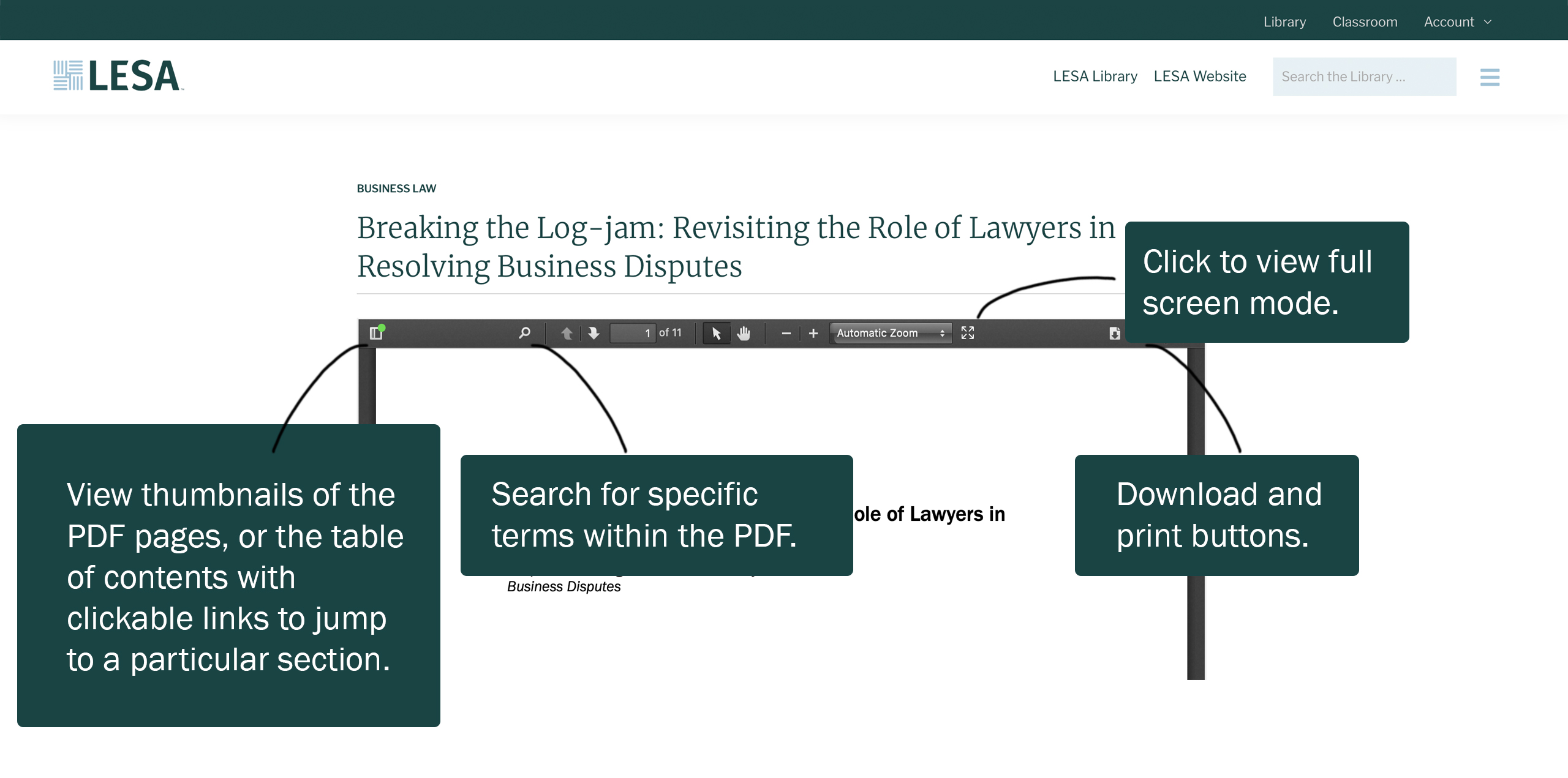This screenshot has height=778, width=1568.
Task: Click the Classroom navigation menu item
Action: click(x=1362, y=20)
